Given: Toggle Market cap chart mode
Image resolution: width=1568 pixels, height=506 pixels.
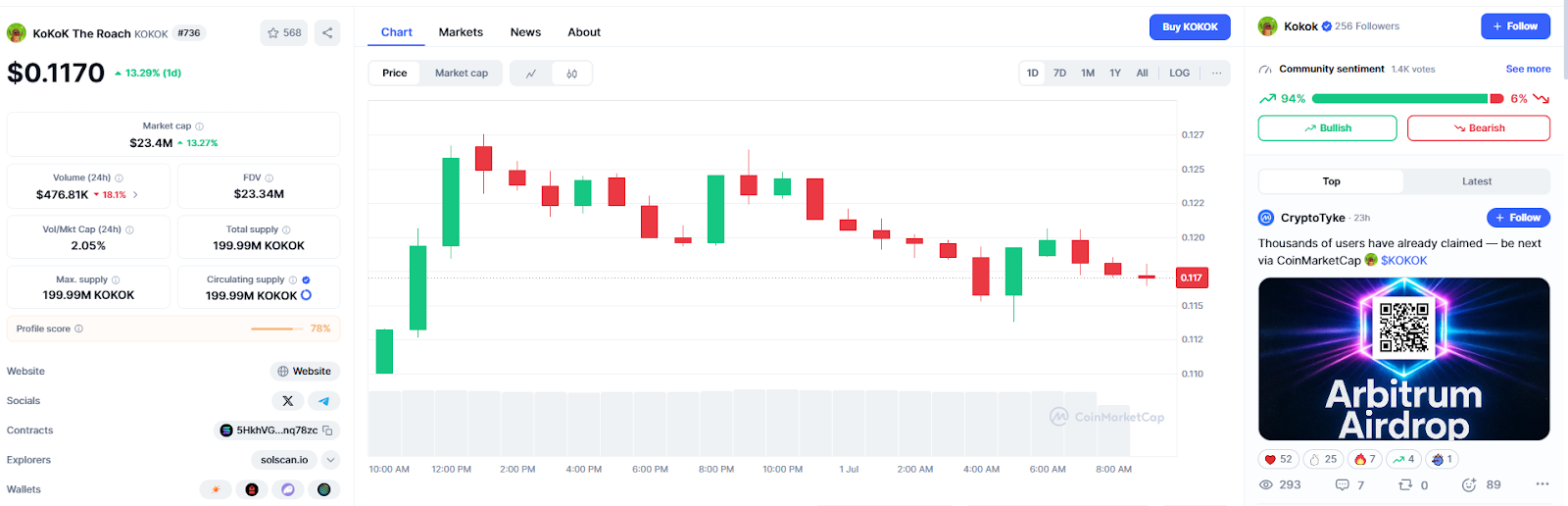Looking at the screenshot, I should 462,74.
